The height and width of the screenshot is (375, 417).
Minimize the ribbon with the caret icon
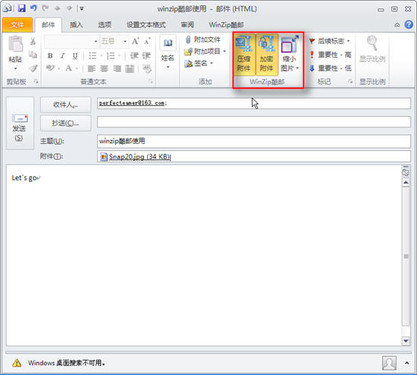tap(397, 25)
